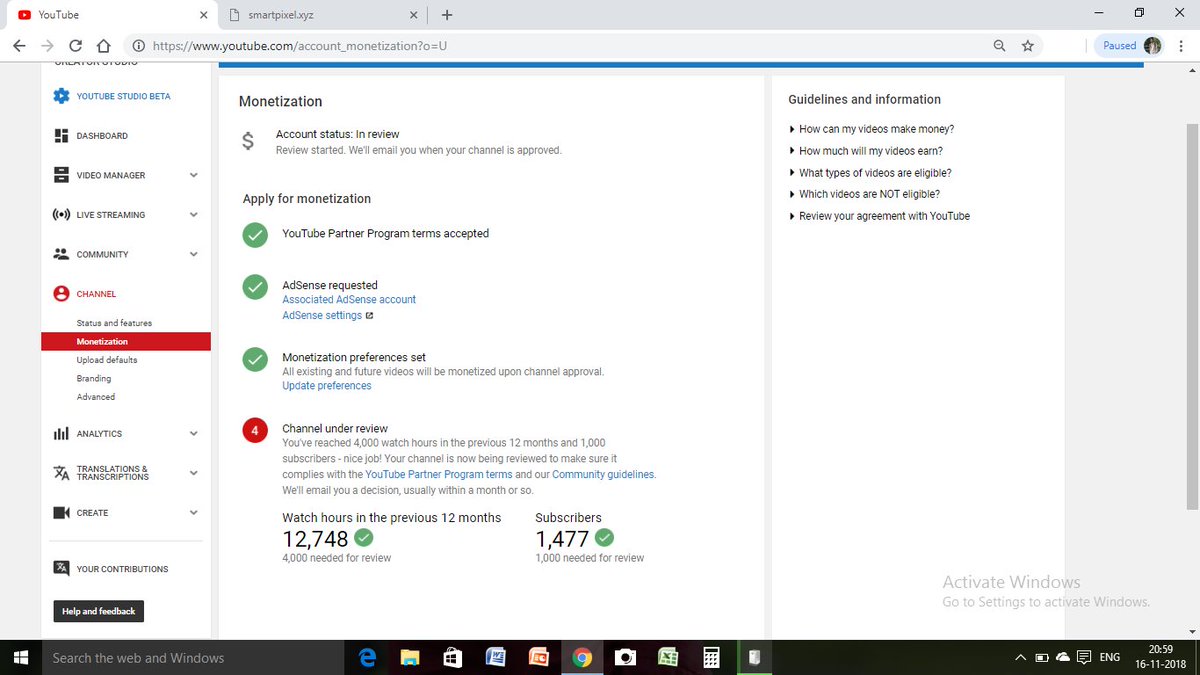Open Action Center notifications icon
The width and height of the screenshot is (1200, 675).
coord(1082,658)
